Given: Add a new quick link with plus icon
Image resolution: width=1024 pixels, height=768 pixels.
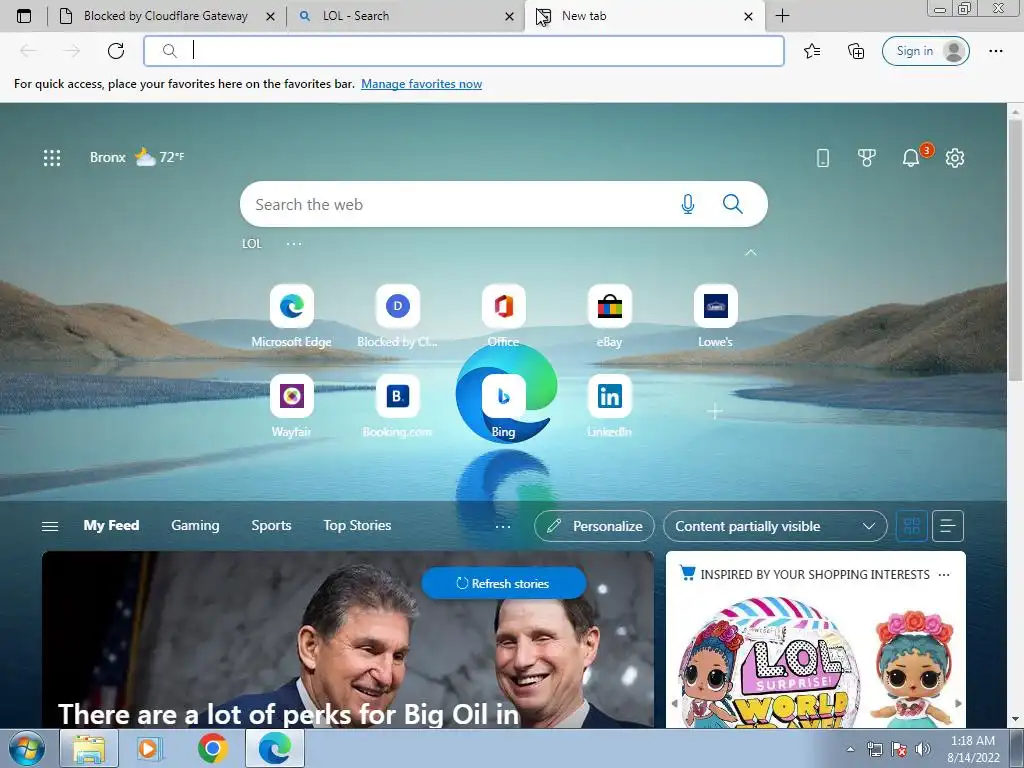Looking at the screenshot, I should 715,411.
